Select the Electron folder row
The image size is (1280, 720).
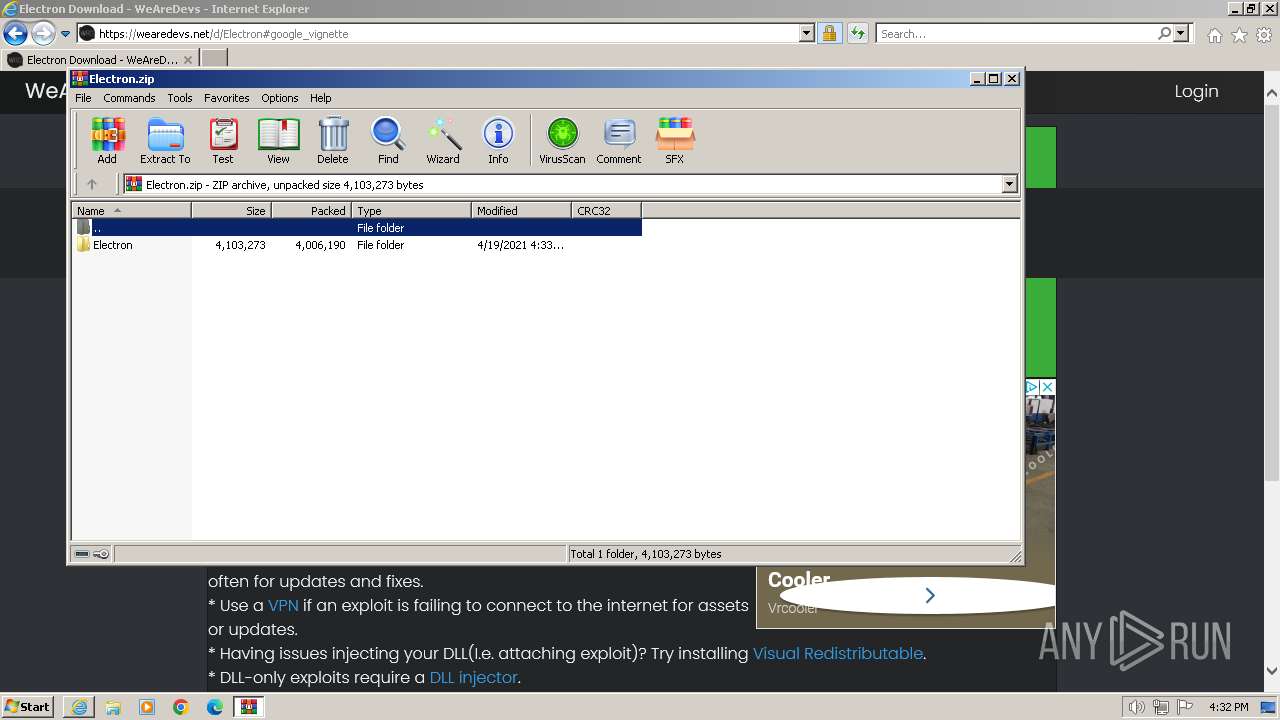point(356,245)
